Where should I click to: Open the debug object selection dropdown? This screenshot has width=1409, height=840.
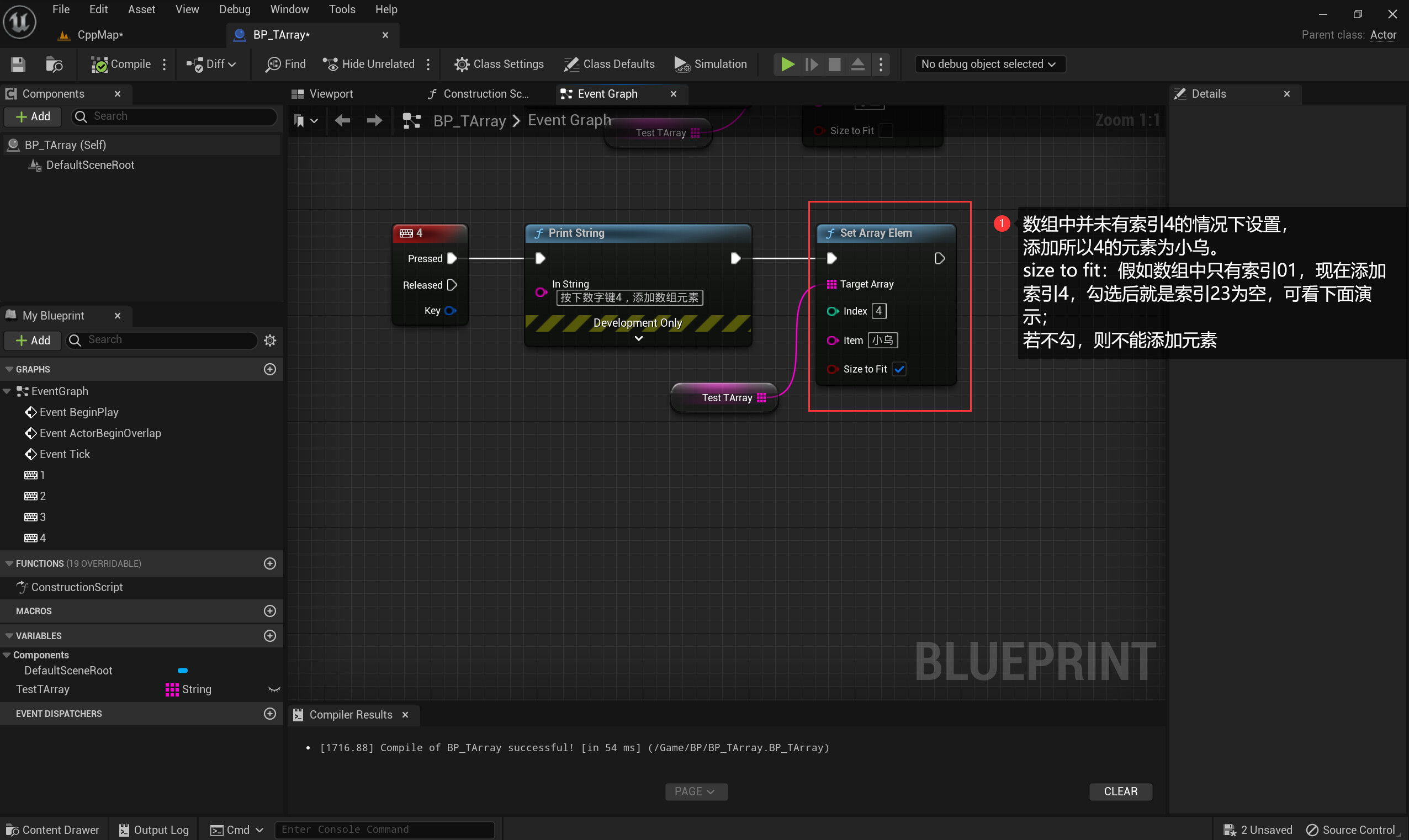point(988,64)
